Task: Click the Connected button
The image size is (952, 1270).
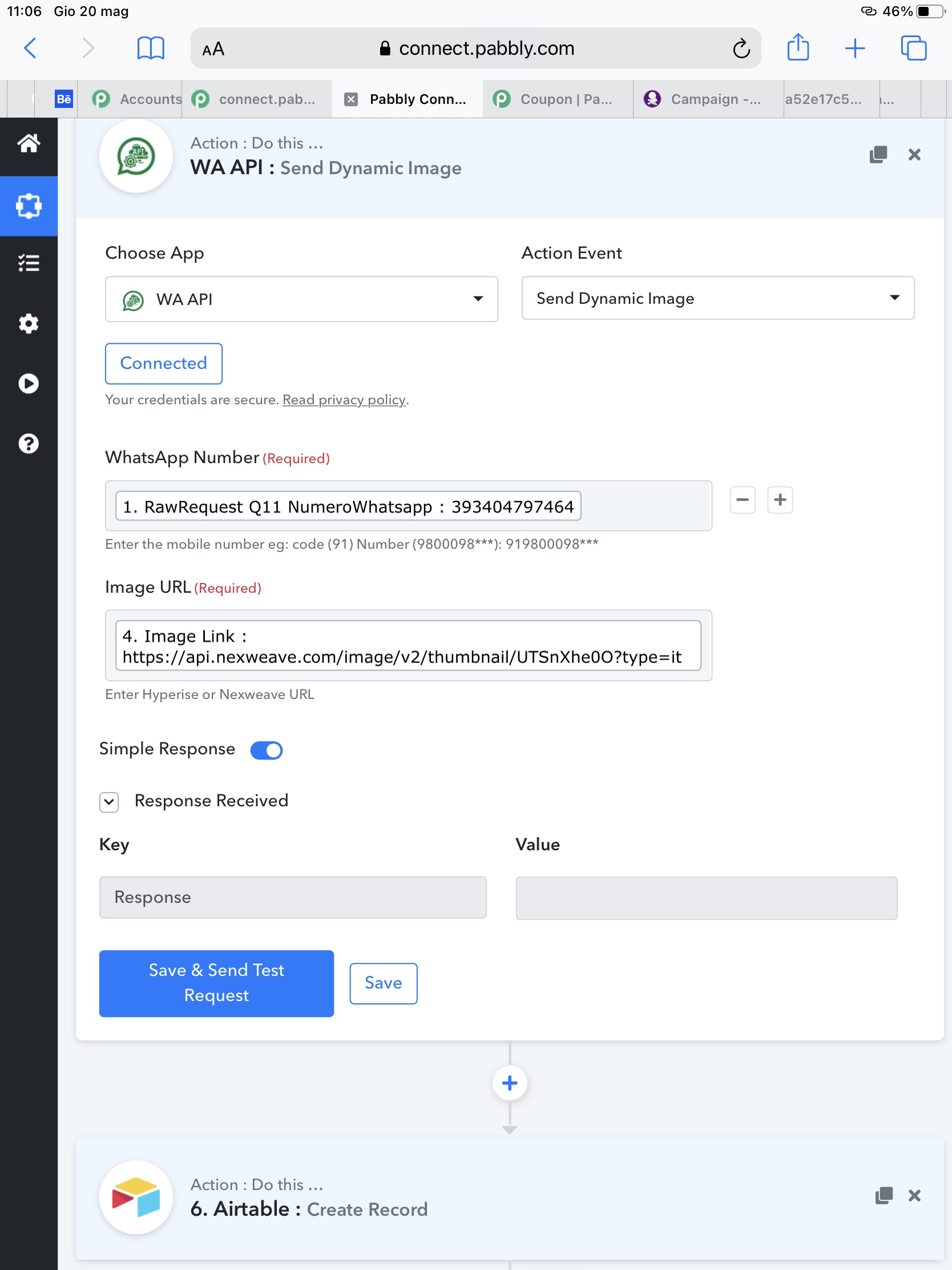Action: [164, 363]
